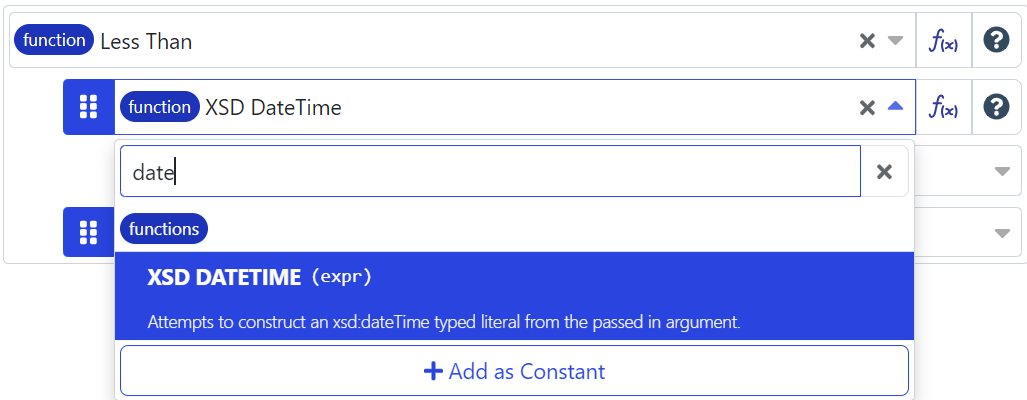This screenshot has height=400, width=1027.
Task: Click the drag handle beside XSD DateTime
Action: [x=89, y=107]
